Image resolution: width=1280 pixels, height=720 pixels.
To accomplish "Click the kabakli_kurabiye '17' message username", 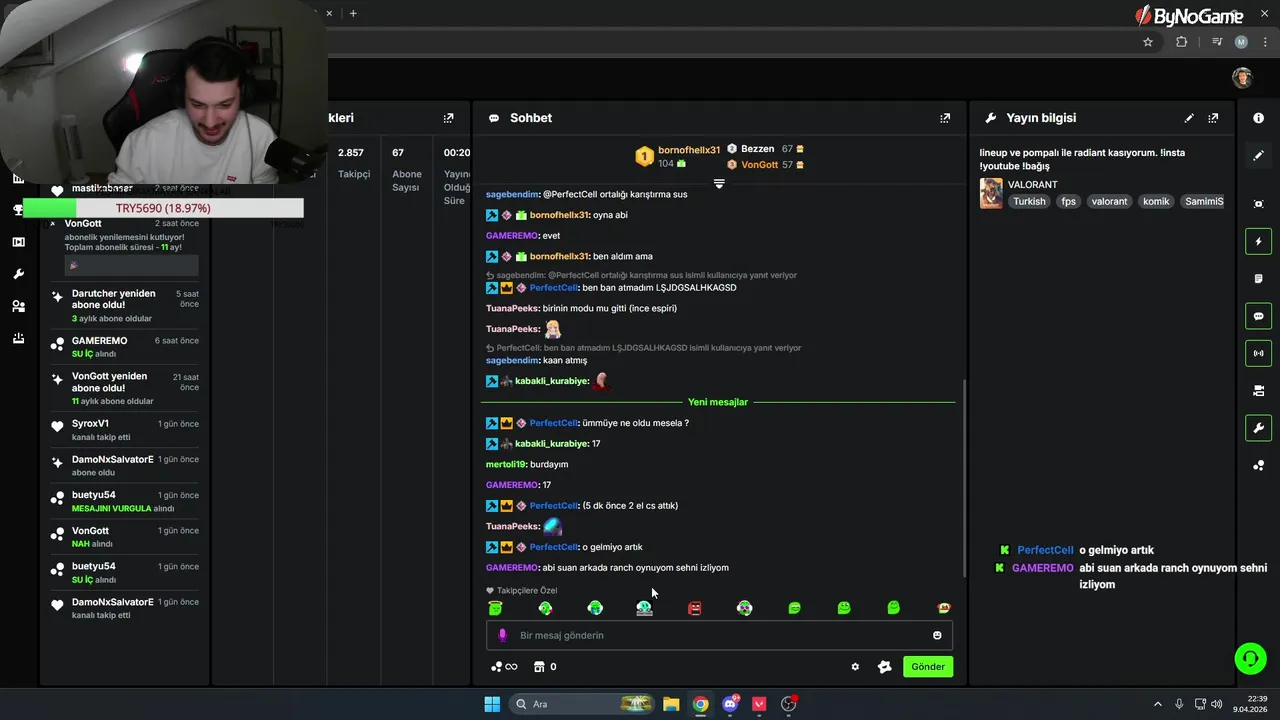I will coord(551,443).
